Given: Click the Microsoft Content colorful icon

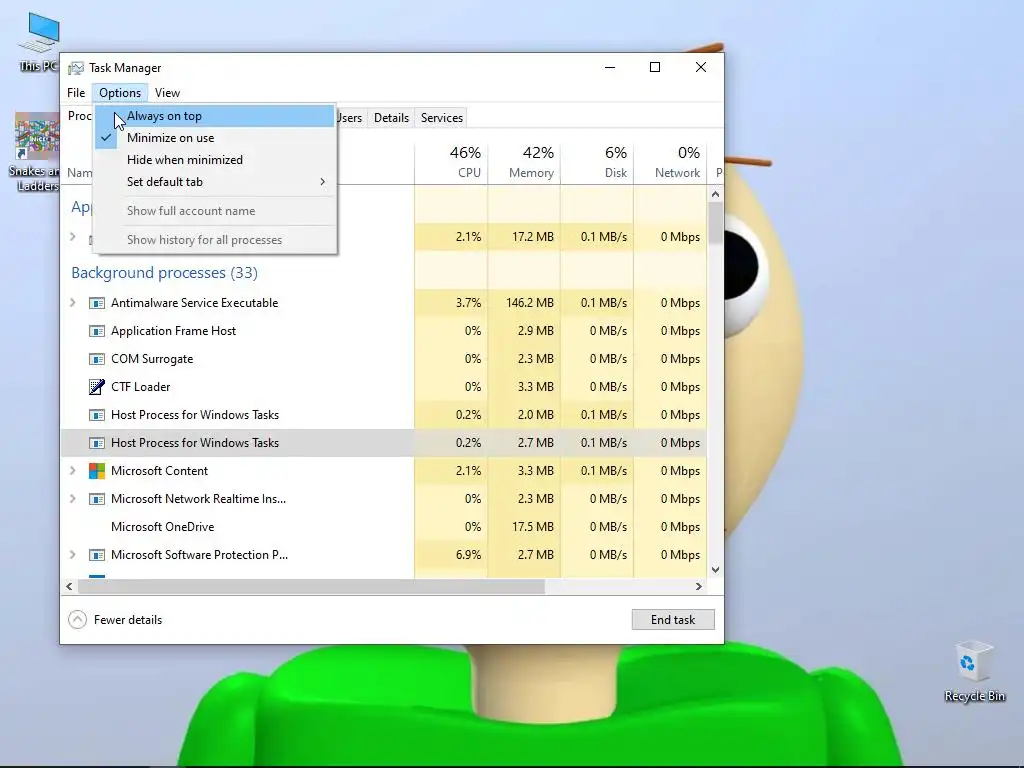Looking at the screenshot, I should point(97,471).
